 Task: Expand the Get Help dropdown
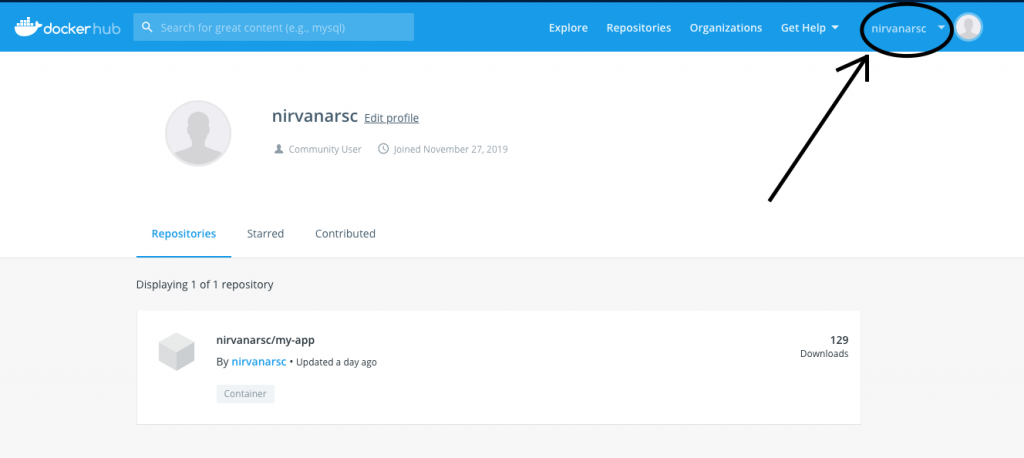coord(809,28)
